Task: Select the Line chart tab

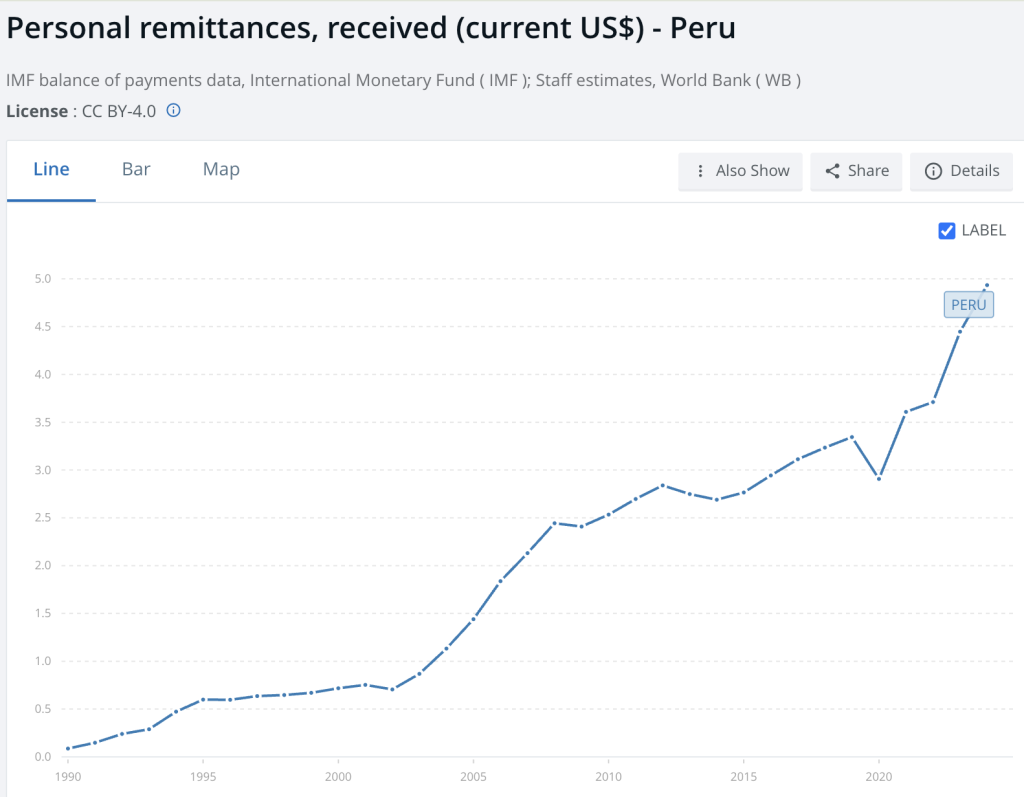Action: click(51, 169)
